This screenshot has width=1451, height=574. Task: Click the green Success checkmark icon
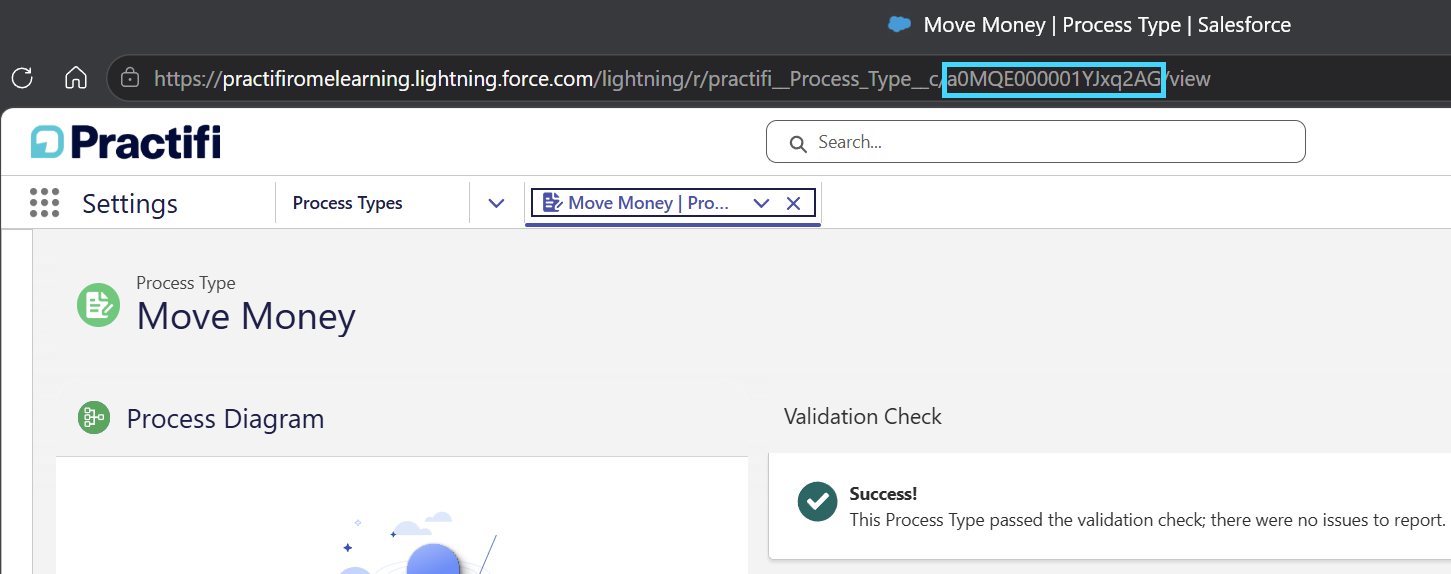(x=817, y=502)
